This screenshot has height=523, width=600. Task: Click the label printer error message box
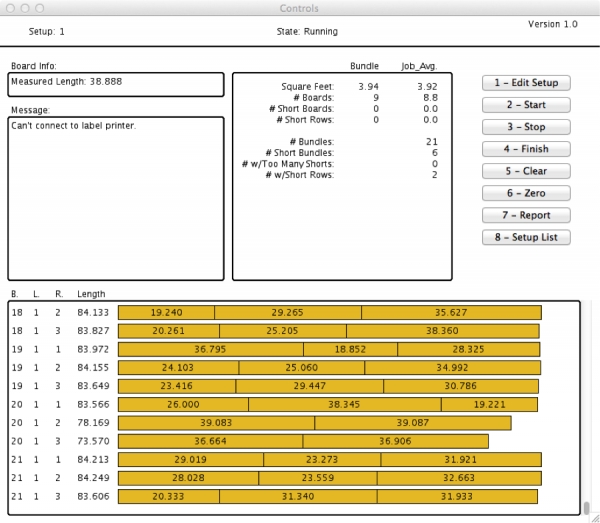115,198
